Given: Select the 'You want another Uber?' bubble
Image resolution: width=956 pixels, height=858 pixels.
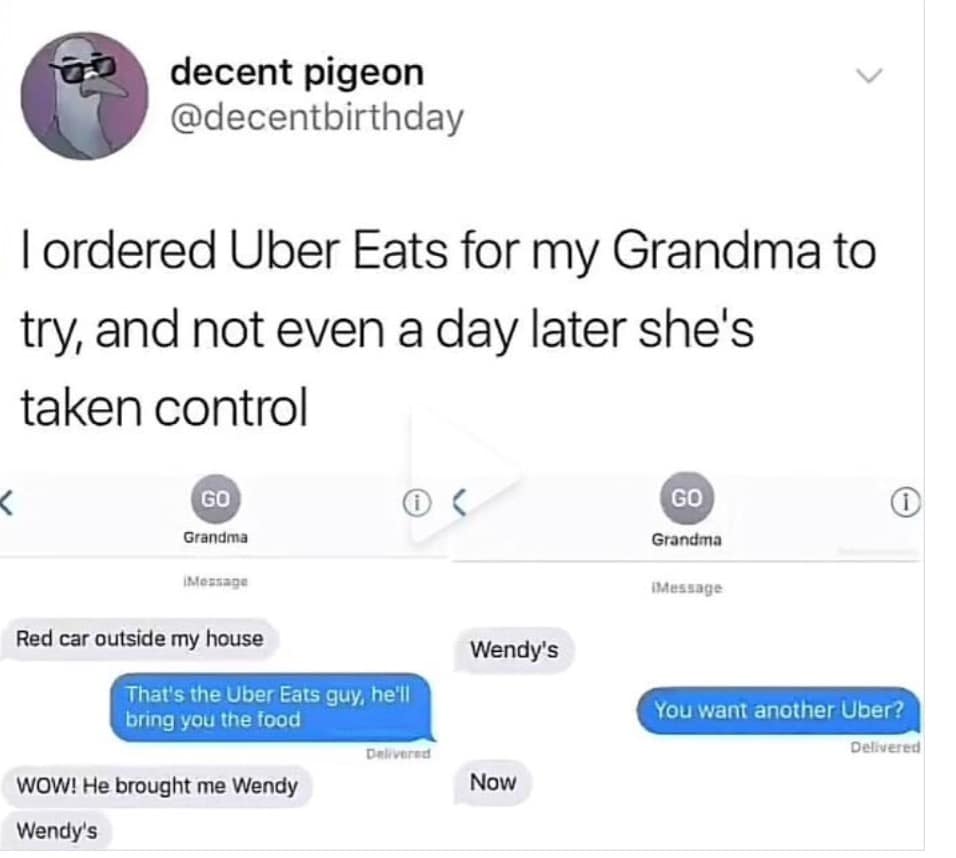Looking at the screenshot, I should 779,710.
